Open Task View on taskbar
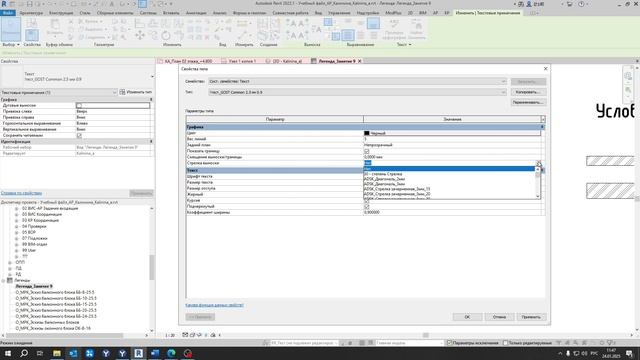This screenshot has height=360, width=640. [x=40, y=353]
